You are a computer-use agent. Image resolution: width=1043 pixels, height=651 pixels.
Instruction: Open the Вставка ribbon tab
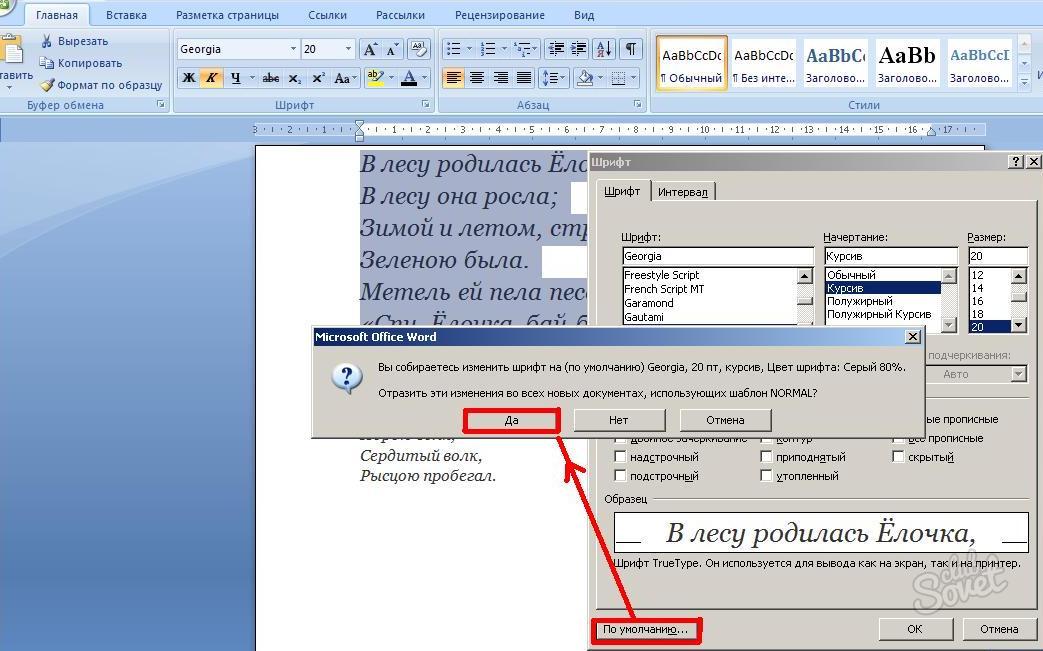126,15
